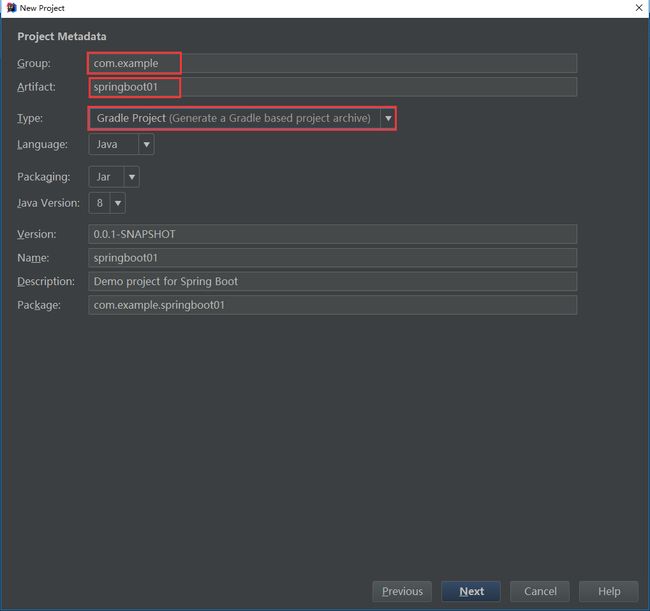The image size is (650, 611).
Task: Click the Java Version label
Action: coord(49,203)
